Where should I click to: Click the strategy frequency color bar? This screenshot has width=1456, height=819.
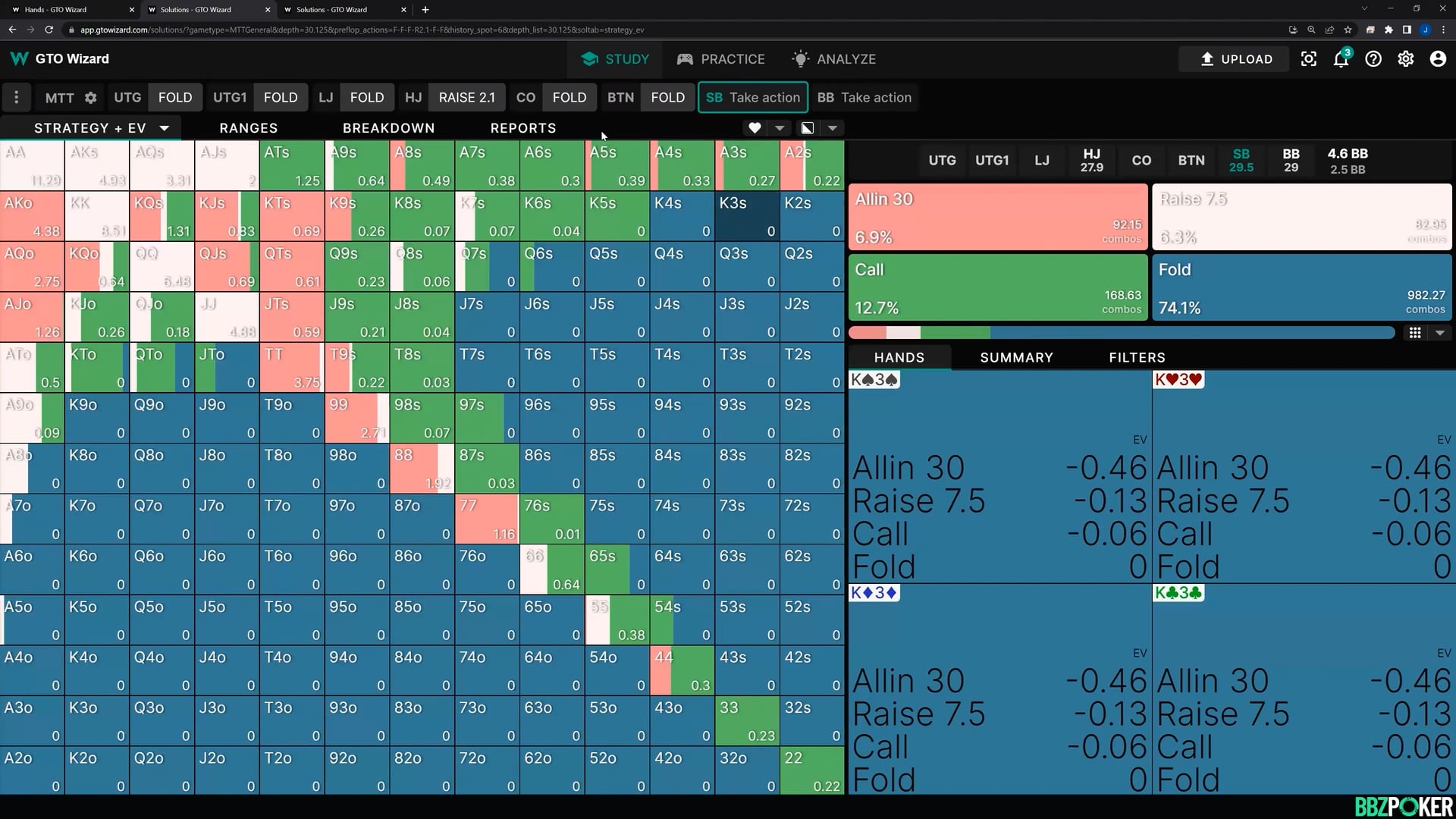pos(1121,333)
